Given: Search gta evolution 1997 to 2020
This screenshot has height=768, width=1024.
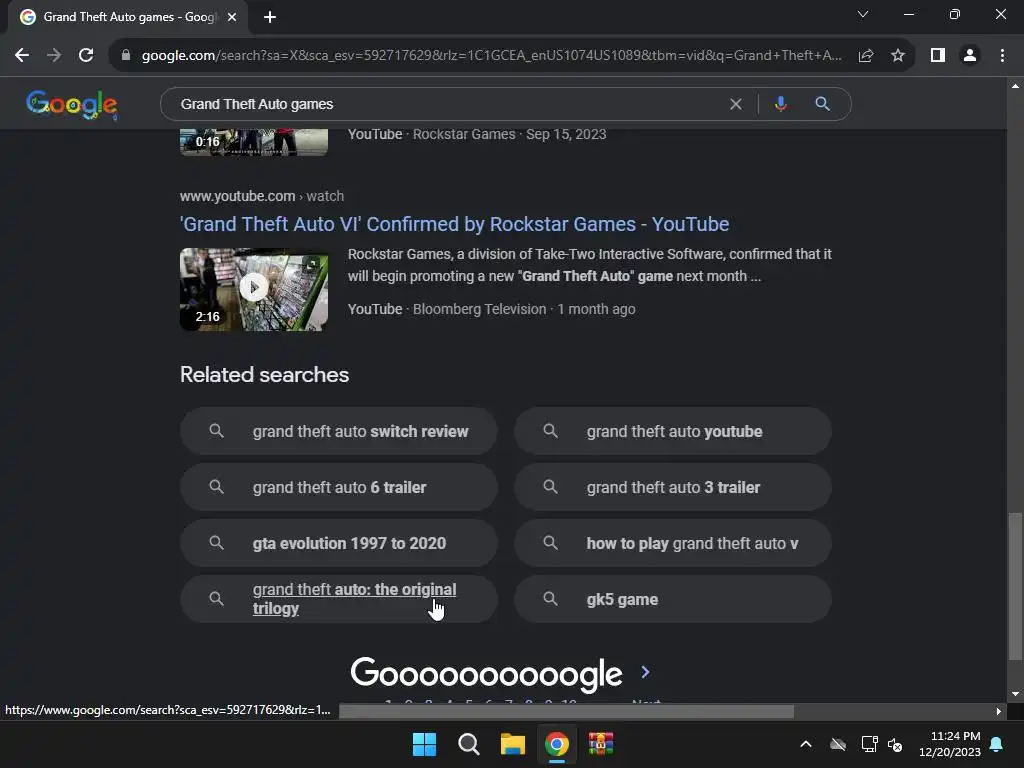Looking at the screenshot, I should (x=339, y=543).
